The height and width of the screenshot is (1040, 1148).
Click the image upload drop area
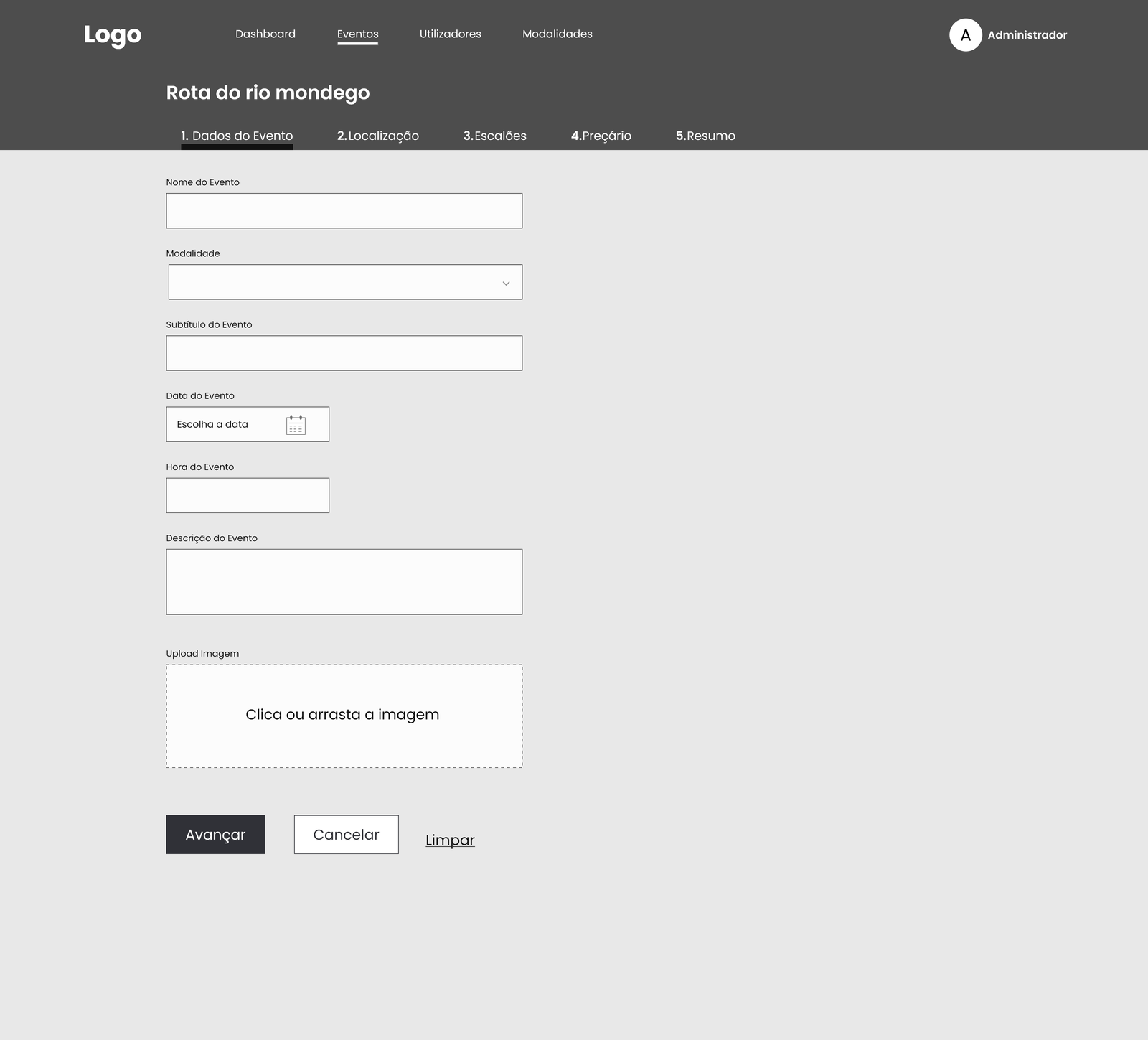click(x=344, y=716)
